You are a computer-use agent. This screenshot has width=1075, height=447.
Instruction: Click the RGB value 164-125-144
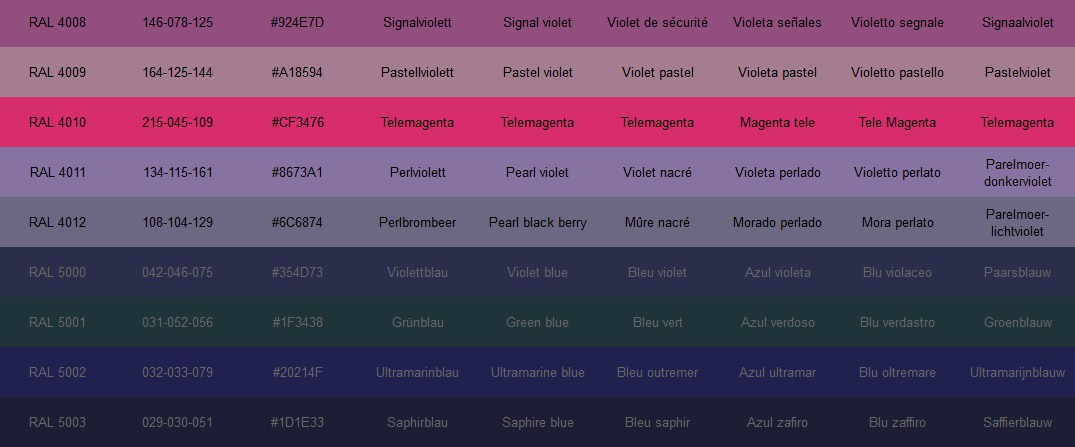point(177,72)
